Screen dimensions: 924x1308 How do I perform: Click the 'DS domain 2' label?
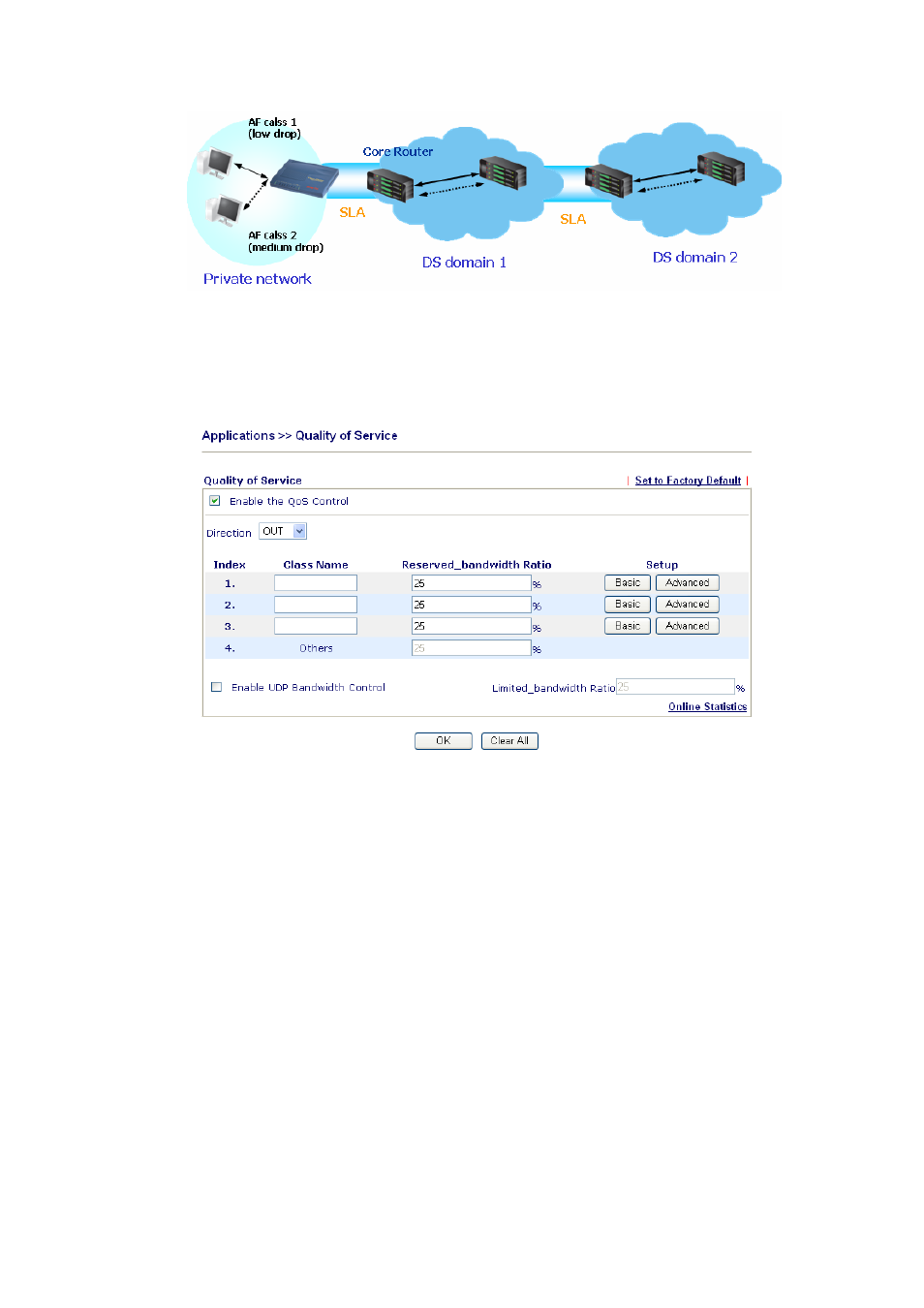694,258
